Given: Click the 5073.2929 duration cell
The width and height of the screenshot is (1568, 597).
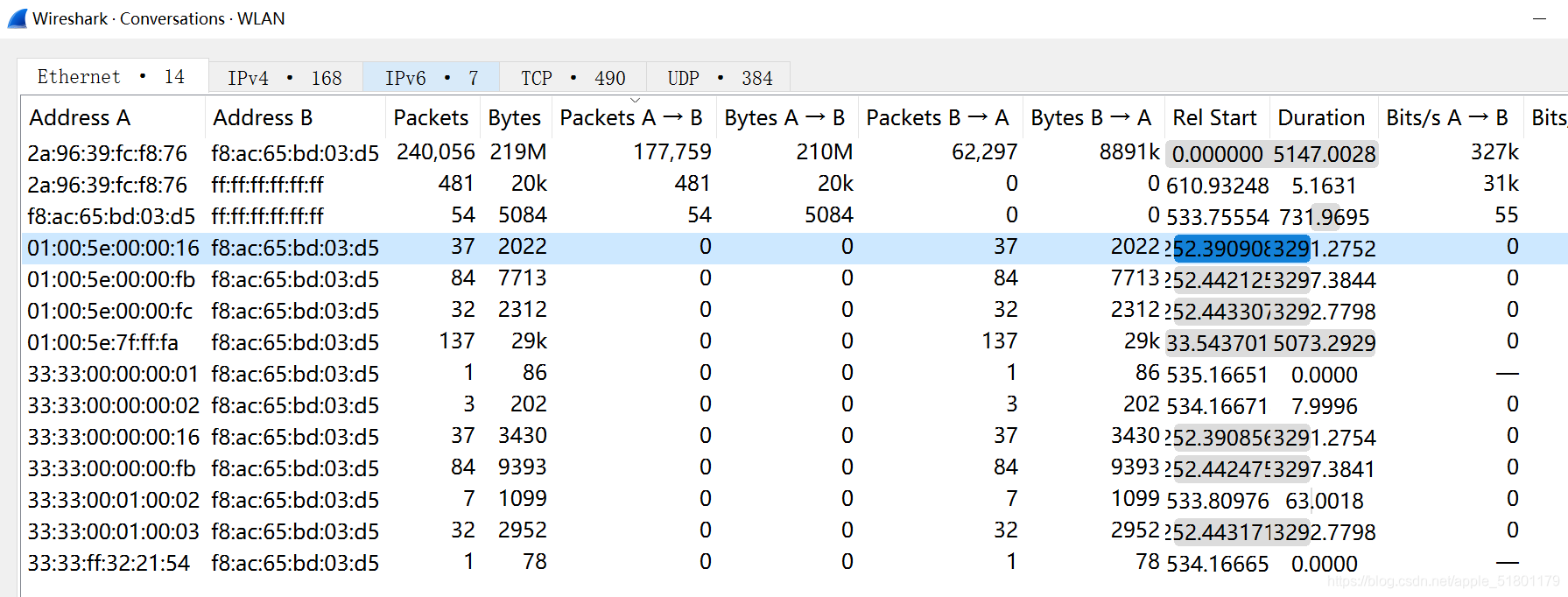Looking at the screenshot, I should pos(1325,343).
